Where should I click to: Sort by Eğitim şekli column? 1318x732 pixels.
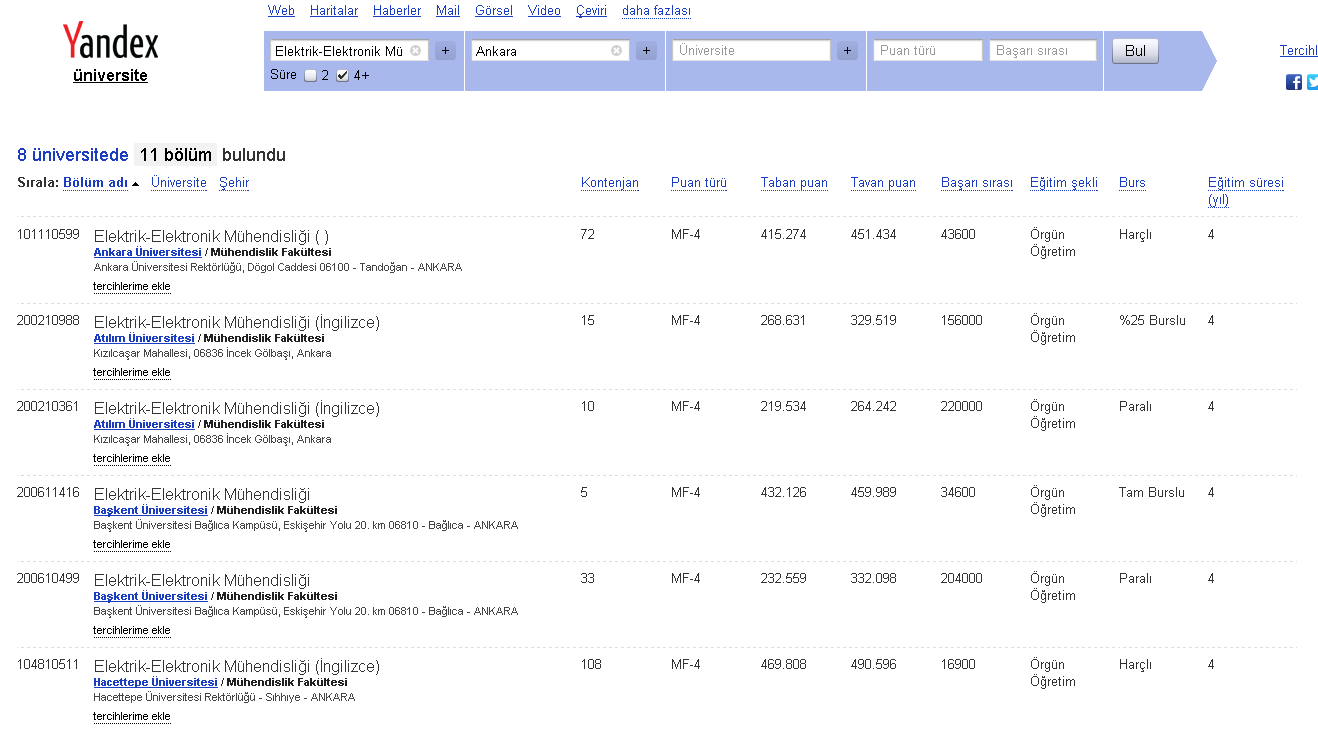pos(1064,183)
